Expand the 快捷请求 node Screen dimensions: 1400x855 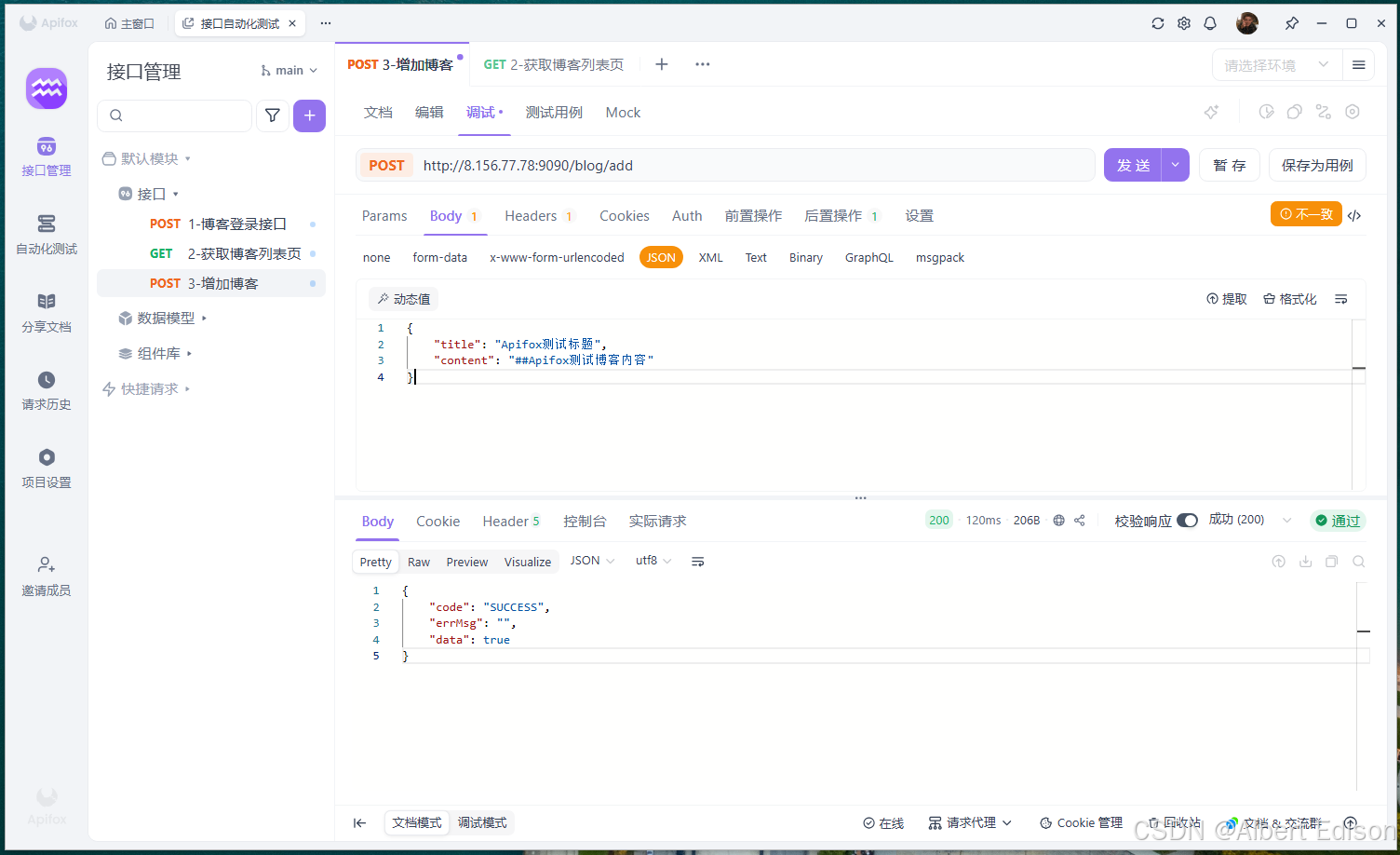click(146, 388)
